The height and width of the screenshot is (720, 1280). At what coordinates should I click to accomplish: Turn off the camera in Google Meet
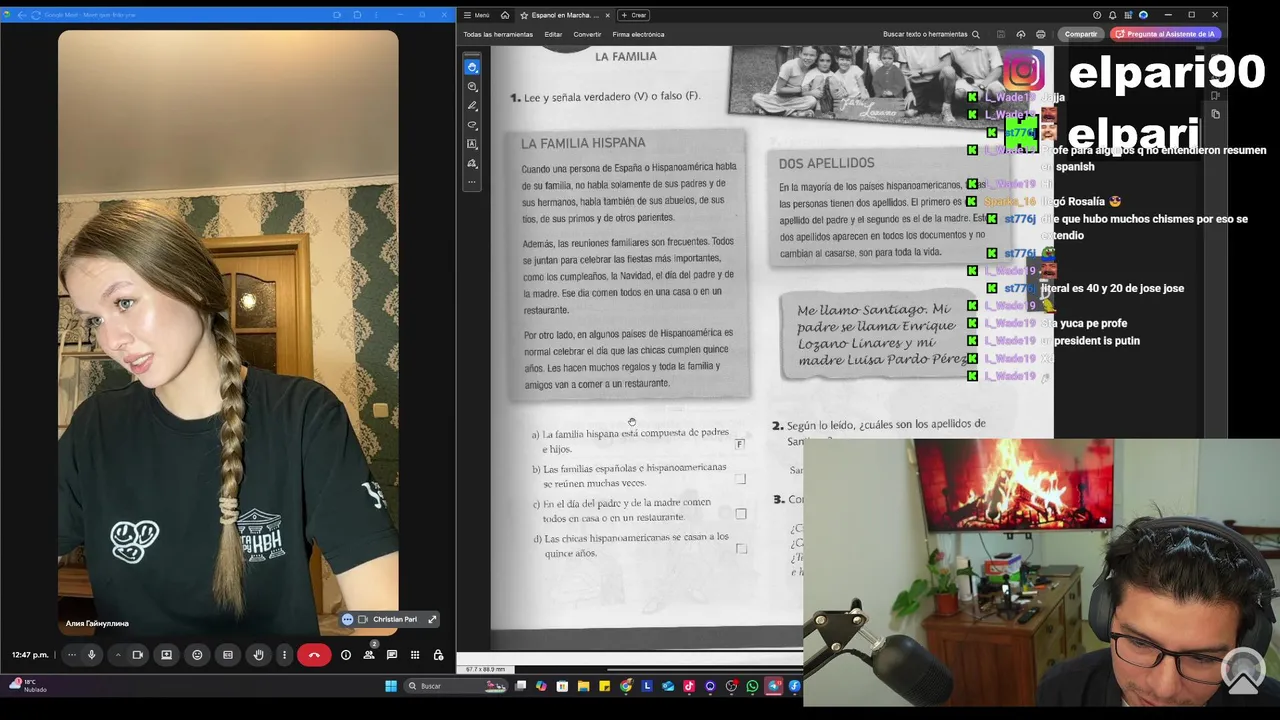click(138, 655)
